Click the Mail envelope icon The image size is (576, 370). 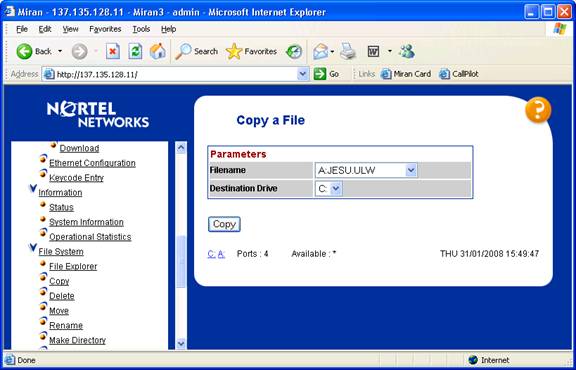(x=320, y=51)
